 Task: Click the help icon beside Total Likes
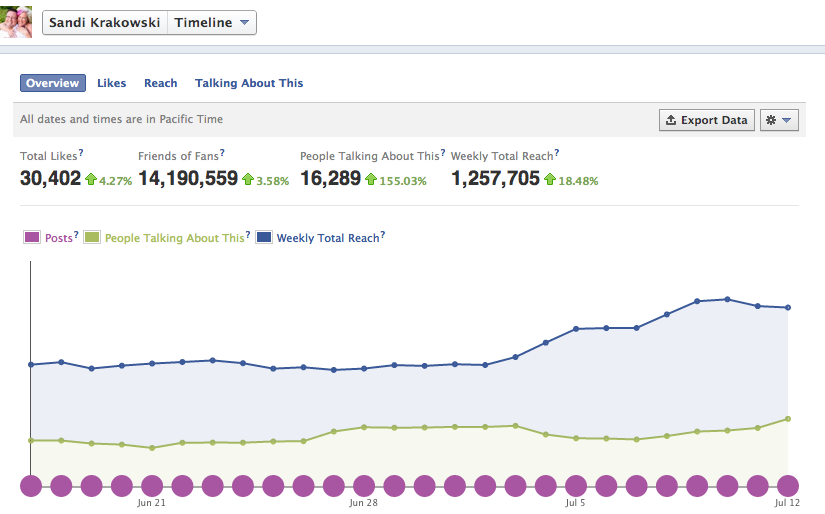tap(81, 152)
